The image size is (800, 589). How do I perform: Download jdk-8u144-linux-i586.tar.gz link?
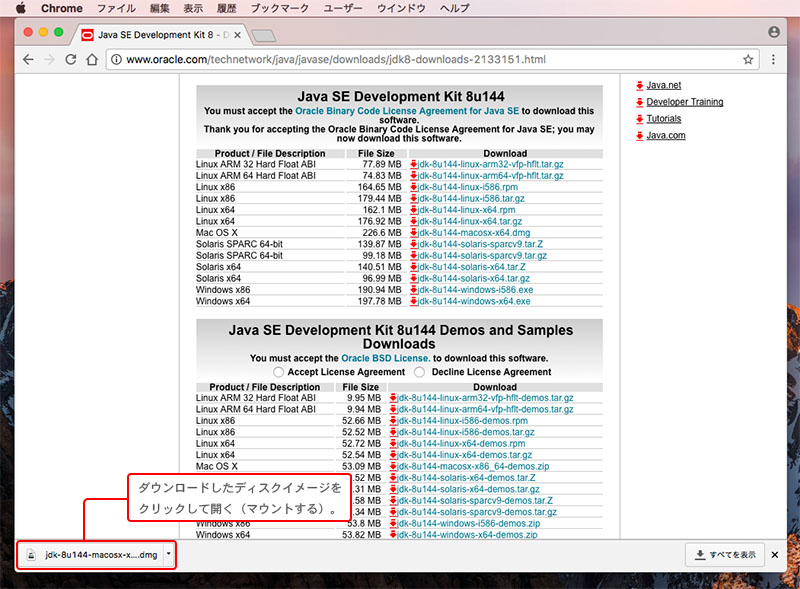471,199
